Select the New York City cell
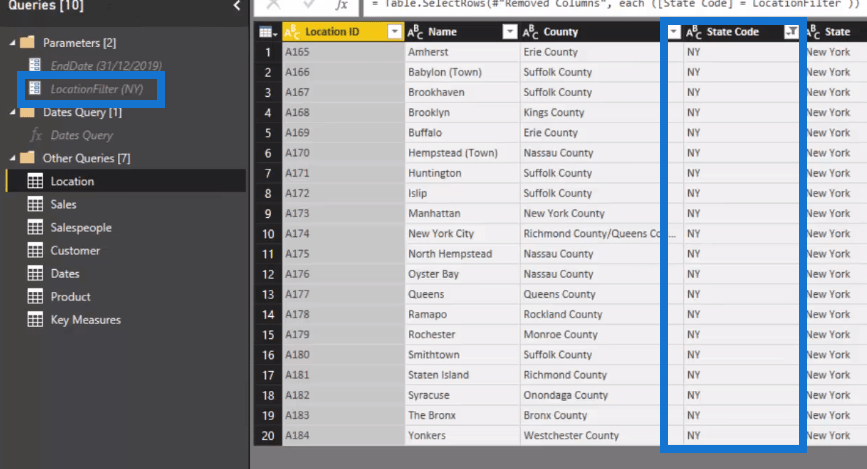 point(462,233)
